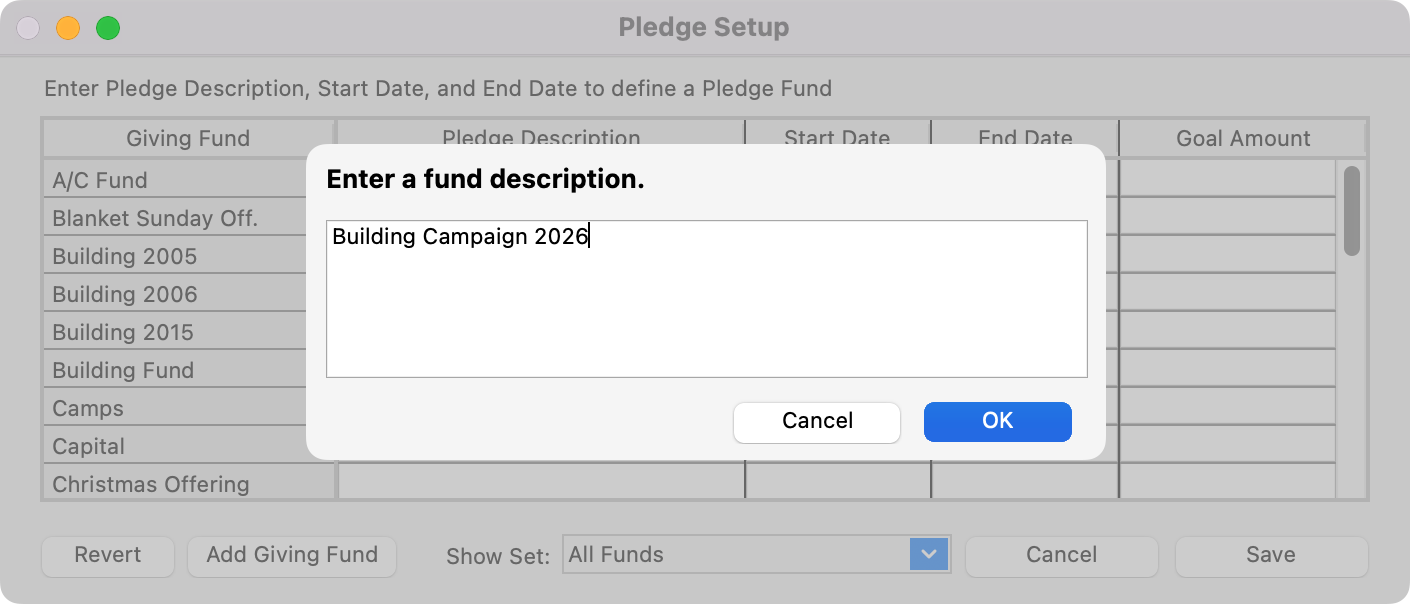Click Save to store pledge setup
This screenshot has height=604, width=1410.
[1271, 555]
